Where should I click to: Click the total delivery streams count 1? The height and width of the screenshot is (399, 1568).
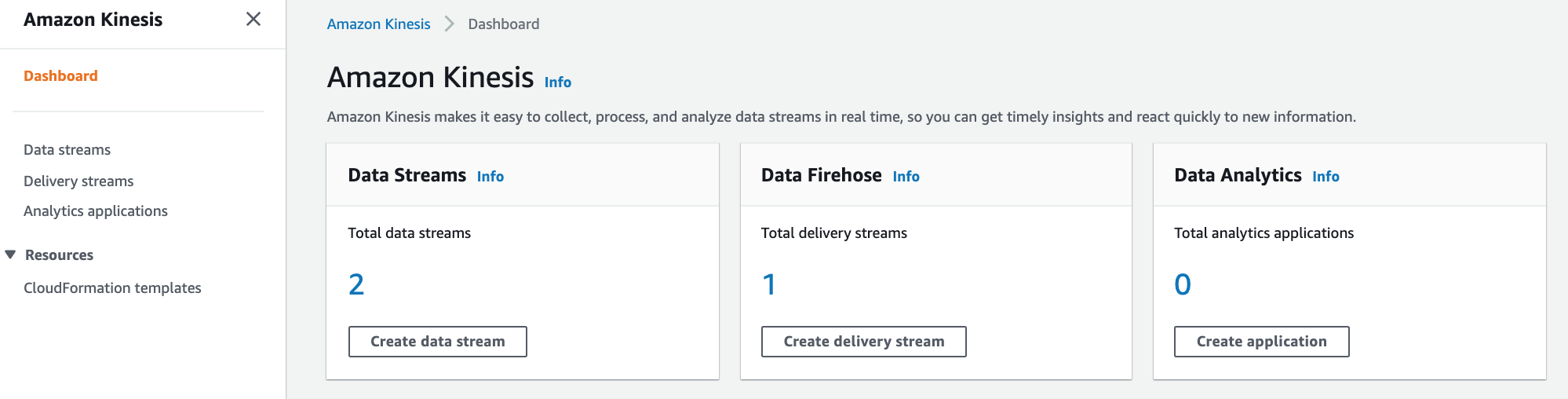pos(769,284)
